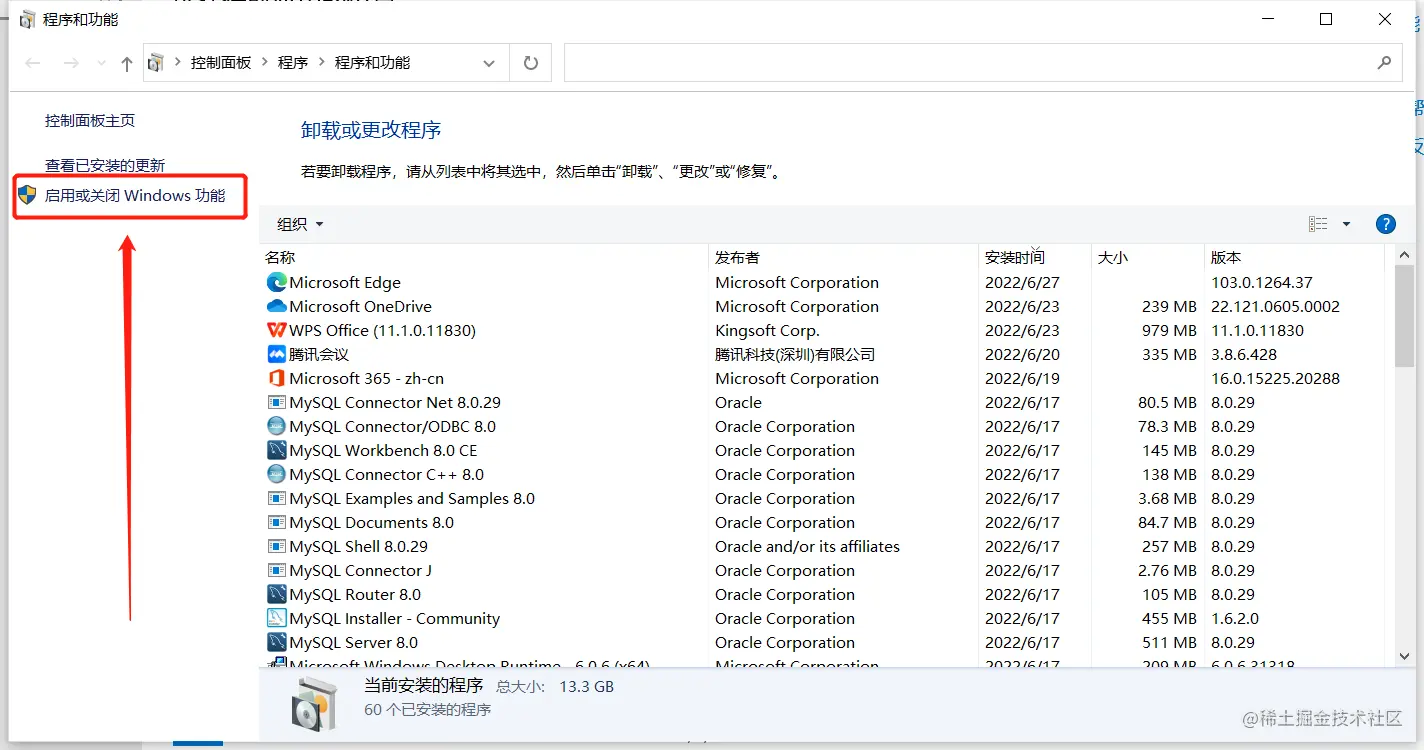Click the shield icon beside Windows 功能
This screenshot has height=750, width=1424.
click(x=28, y=194)
